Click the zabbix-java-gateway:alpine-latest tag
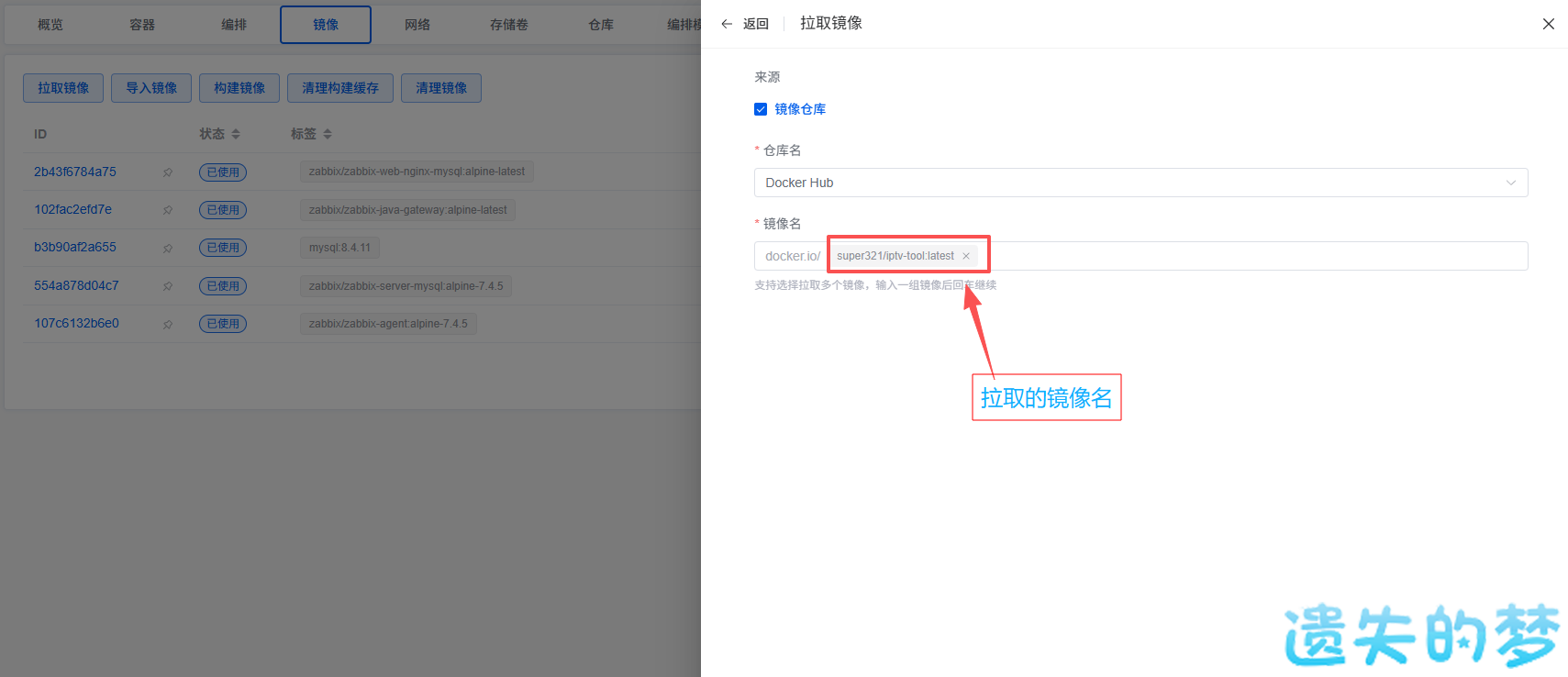The width and height of the screenshot is (1568, 677). (x=407, y=210)
